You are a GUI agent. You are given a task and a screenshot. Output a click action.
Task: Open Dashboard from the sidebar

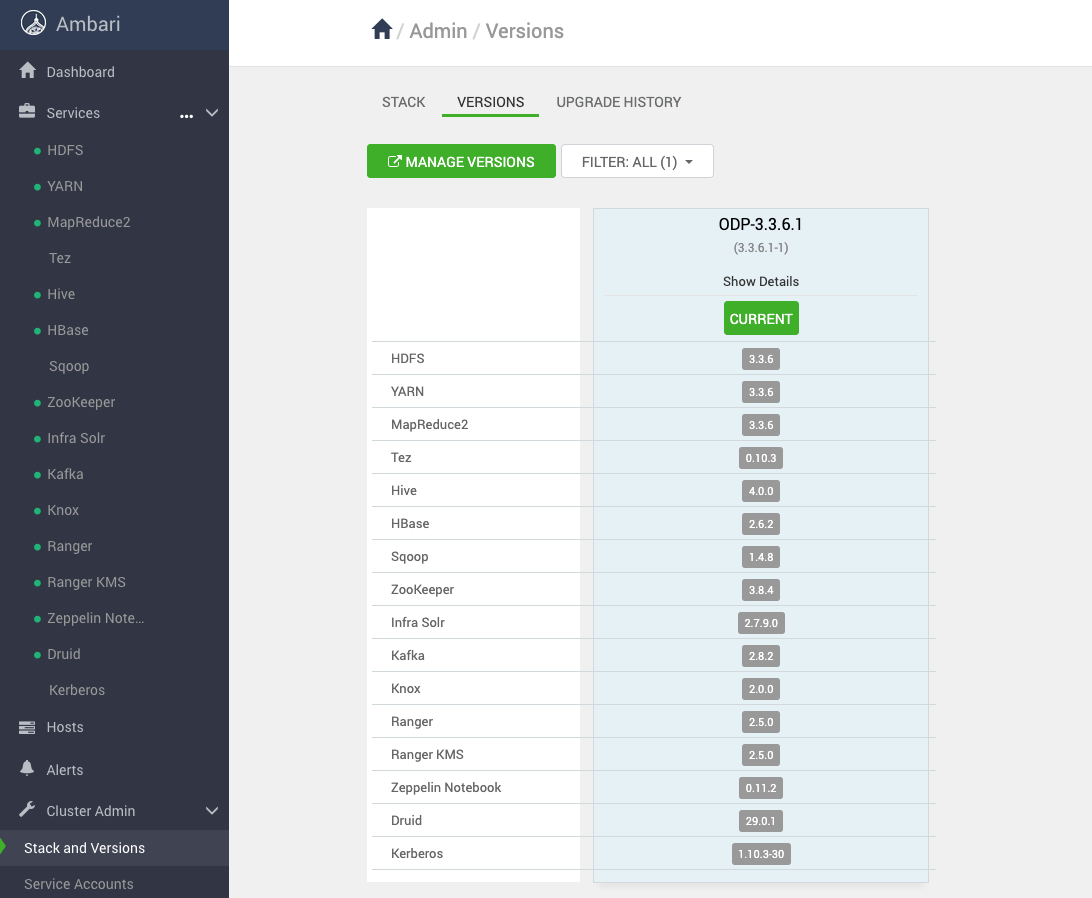(80, 72)
